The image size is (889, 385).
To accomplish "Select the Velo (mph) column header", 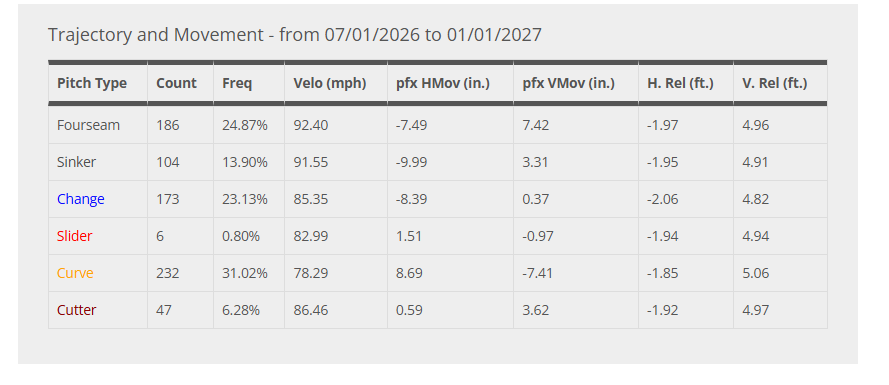I will (x=330, y=83).
